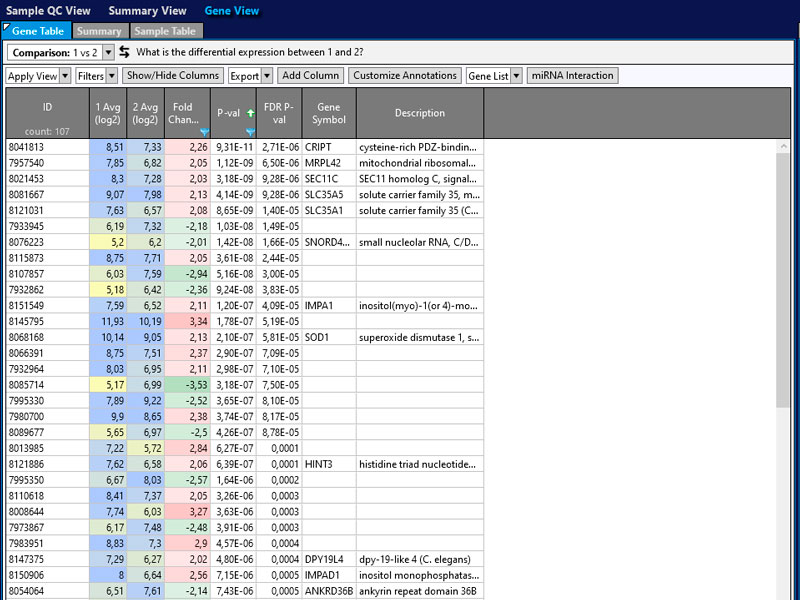This screenshot has height=600, width=800.
Task: Select the row with ID 8115873
Action: tap(245, 258)
